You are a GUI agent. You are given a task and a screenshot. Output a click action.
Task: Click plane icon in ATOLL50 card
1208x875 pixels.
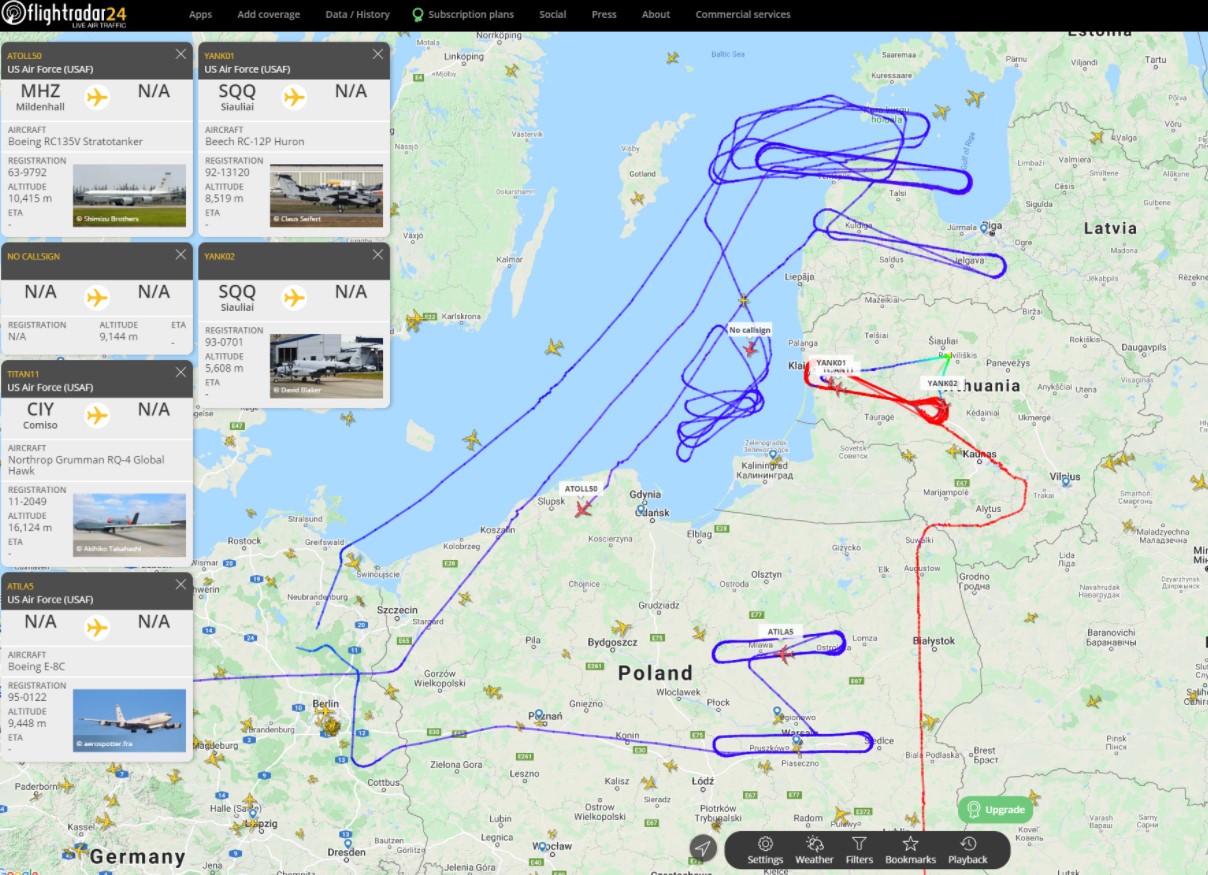coord(97,97)
